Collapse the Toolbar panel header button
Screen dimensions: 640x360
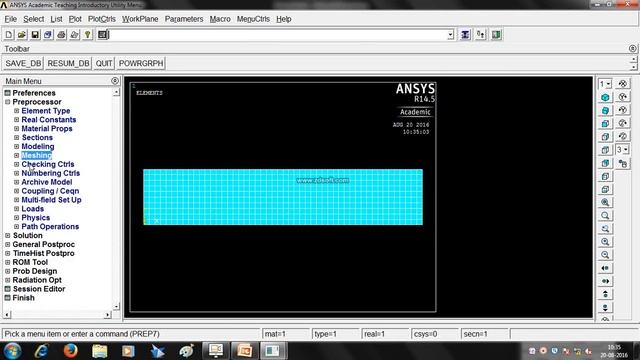click(632, 49)
